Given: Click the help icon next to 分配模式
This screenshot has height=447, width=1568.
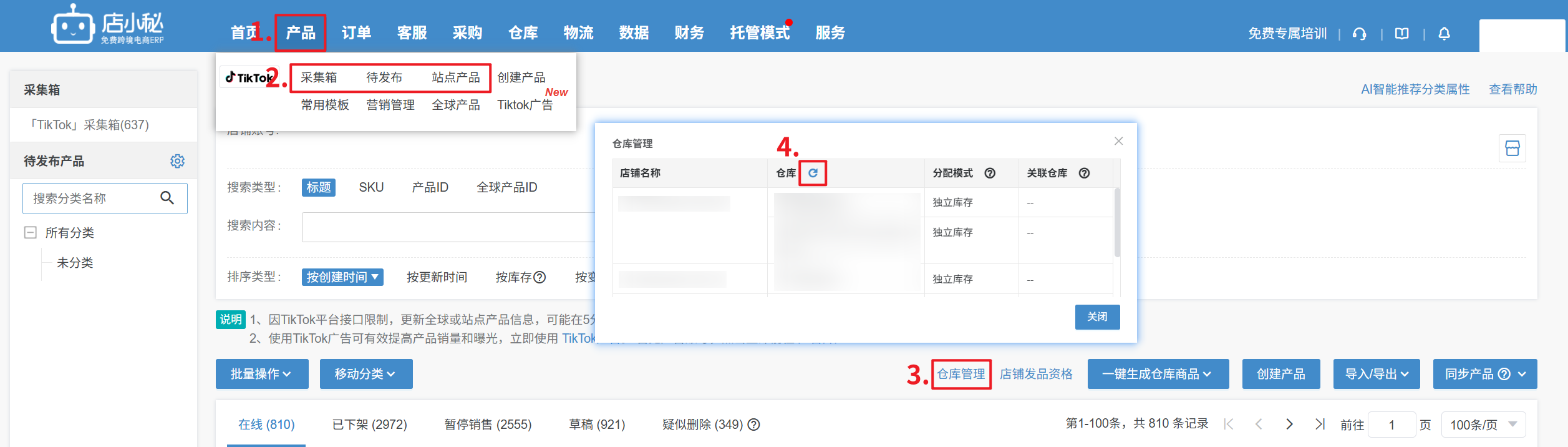Looking at the screenshot, I should coord(990,173).
